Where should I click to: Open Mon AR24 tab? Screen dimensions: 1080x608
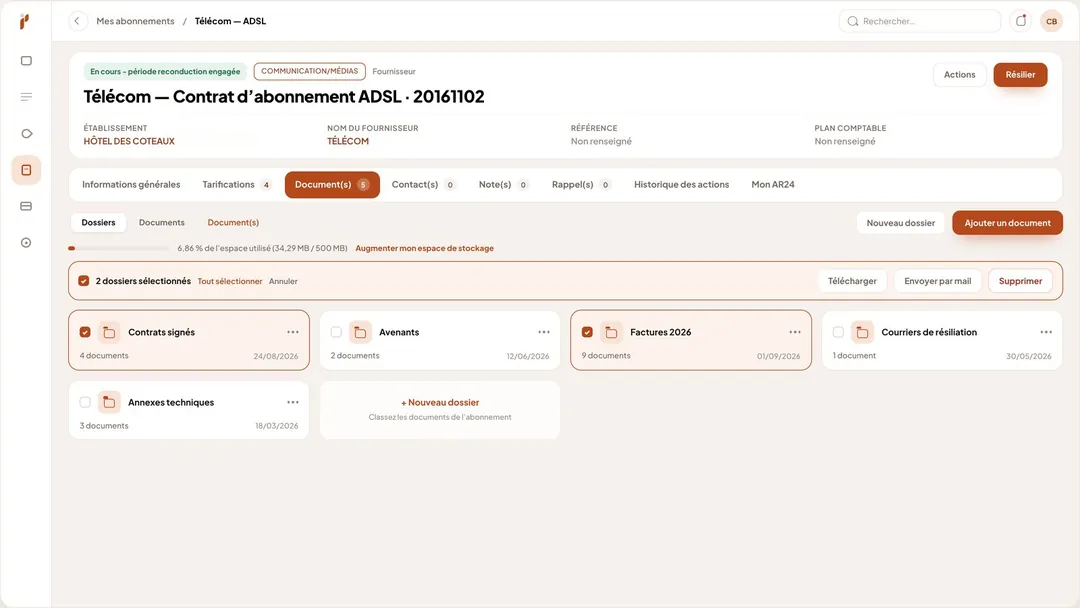point(773,185)
